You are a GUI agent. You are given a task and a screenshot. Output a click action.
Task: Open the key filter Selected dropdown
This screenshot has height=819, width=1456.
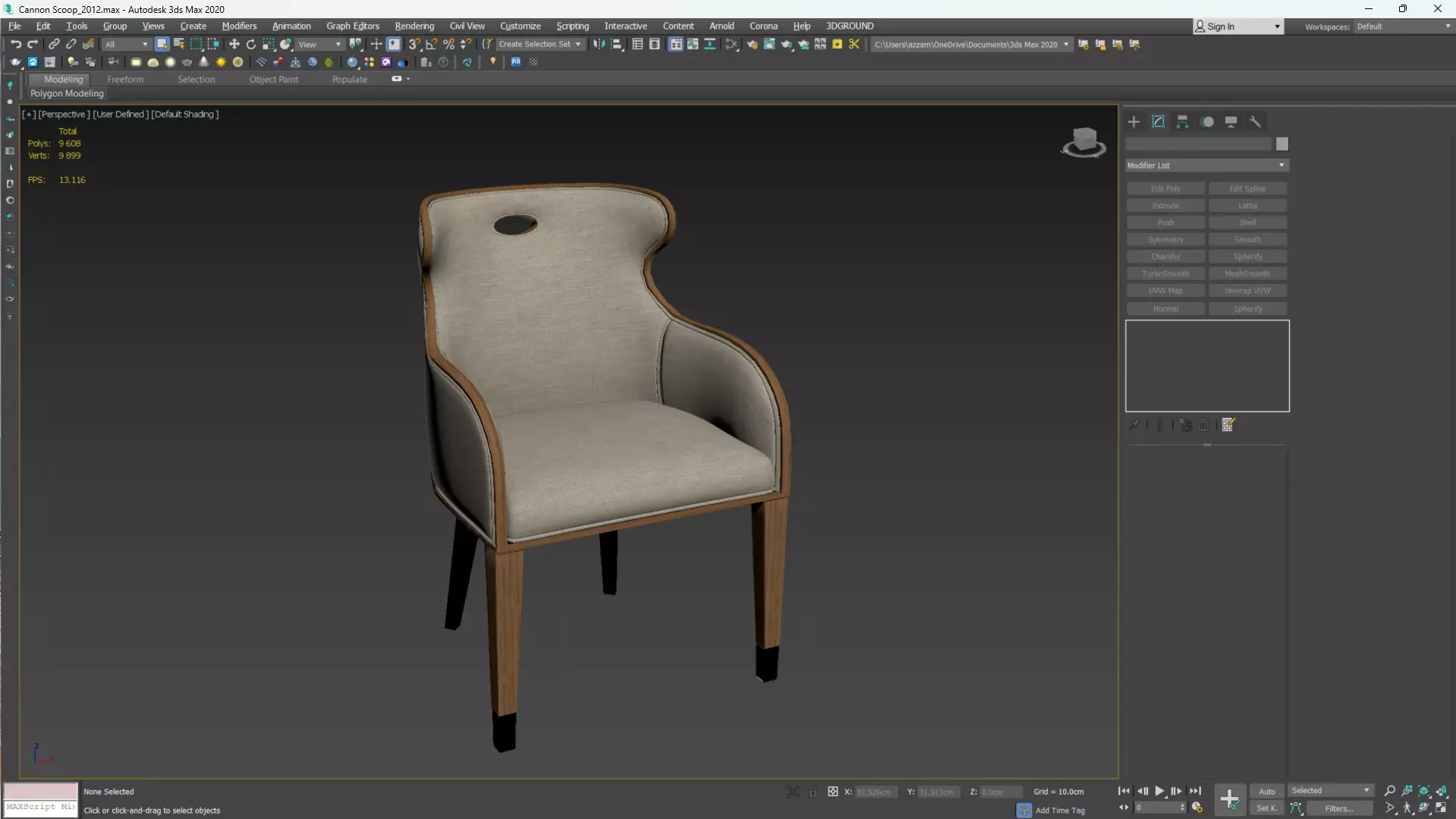[x=1331, y=791]
